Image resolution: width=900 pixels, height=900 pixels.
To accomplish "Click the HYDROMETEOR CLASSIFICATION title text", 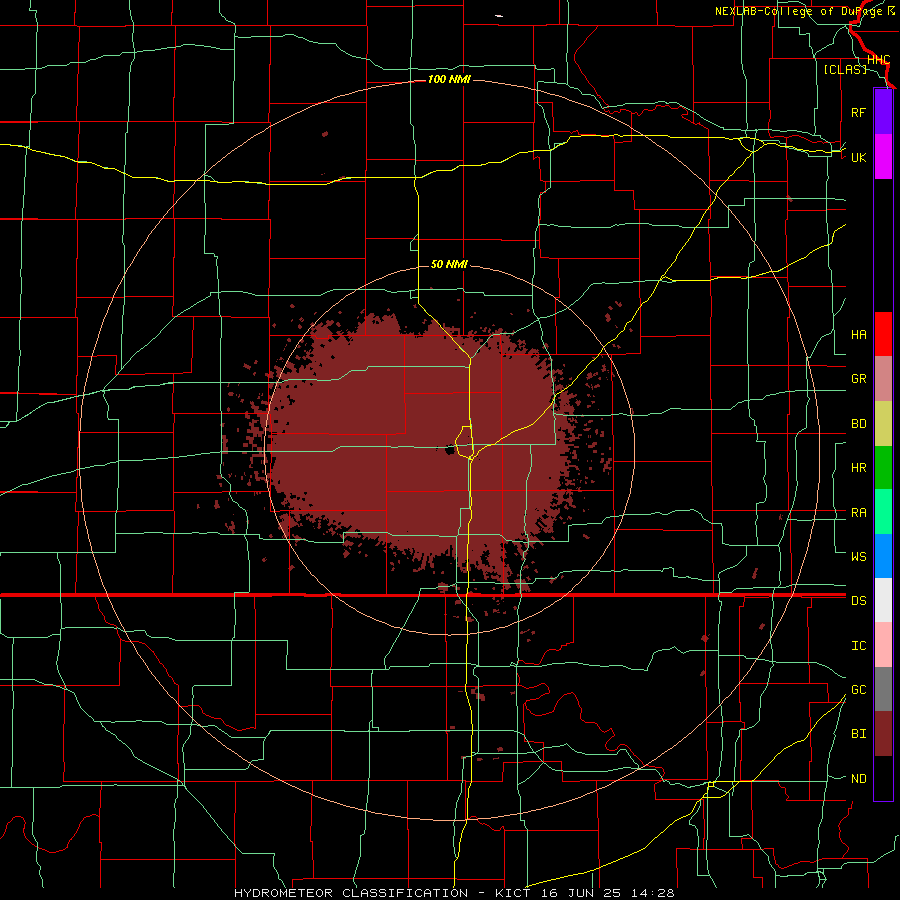I will [351, 893].
